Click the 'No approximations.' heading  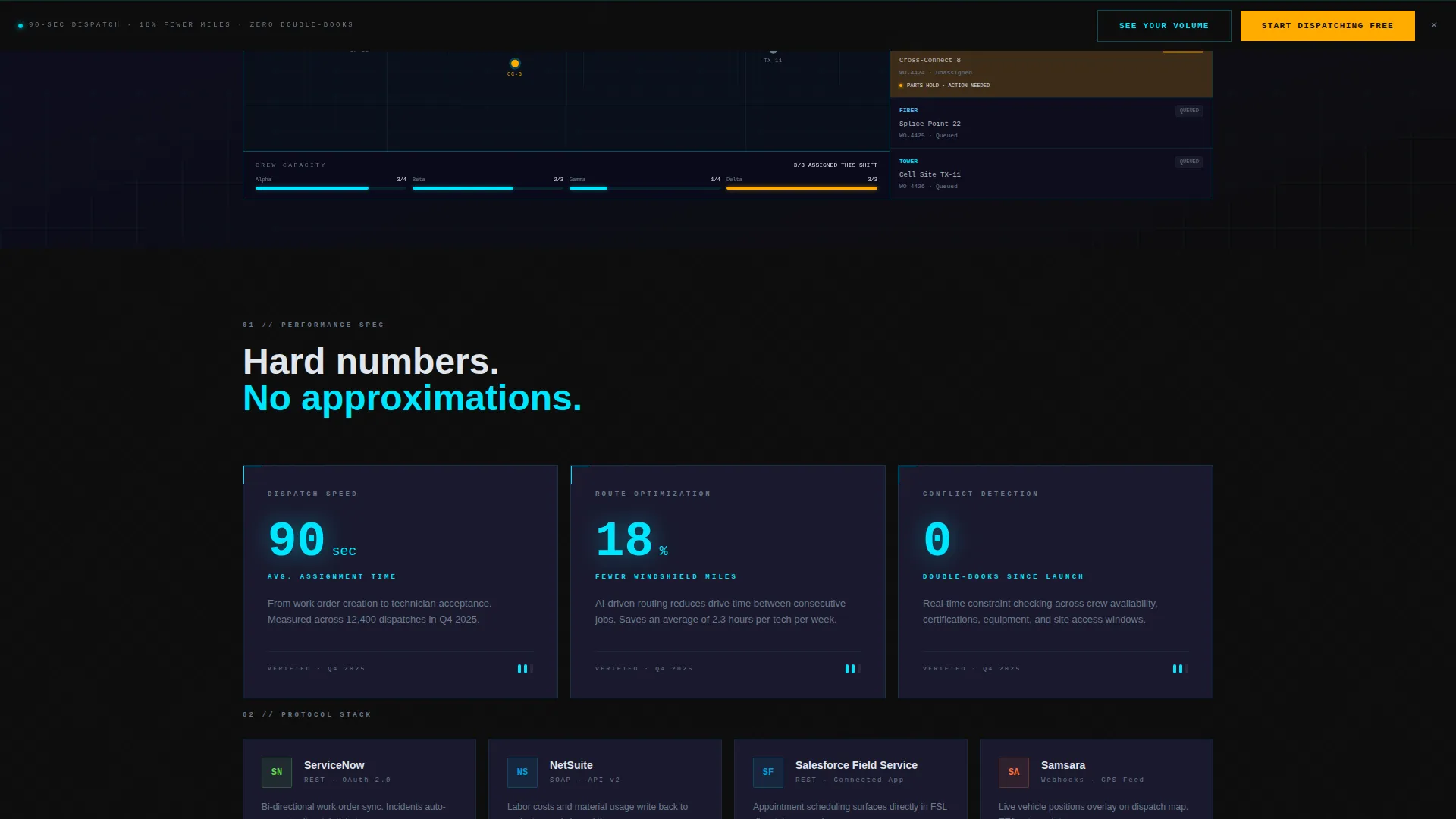click(413, 399)
